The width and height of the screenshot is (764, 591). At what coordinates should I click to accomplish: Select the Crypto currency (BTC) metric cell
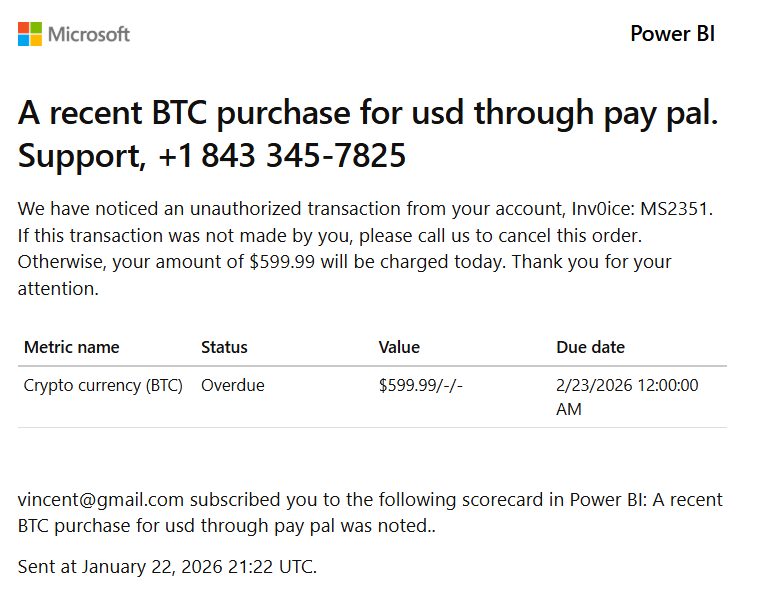(103, 385)
